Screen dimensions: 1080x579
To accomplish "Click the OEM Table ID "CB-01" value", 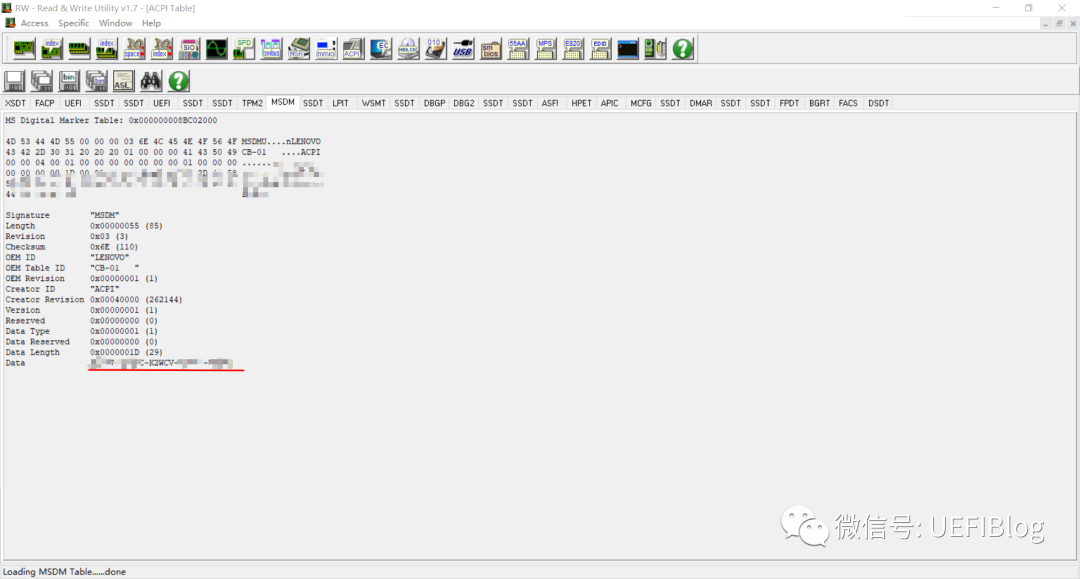I will pos(114,268).
